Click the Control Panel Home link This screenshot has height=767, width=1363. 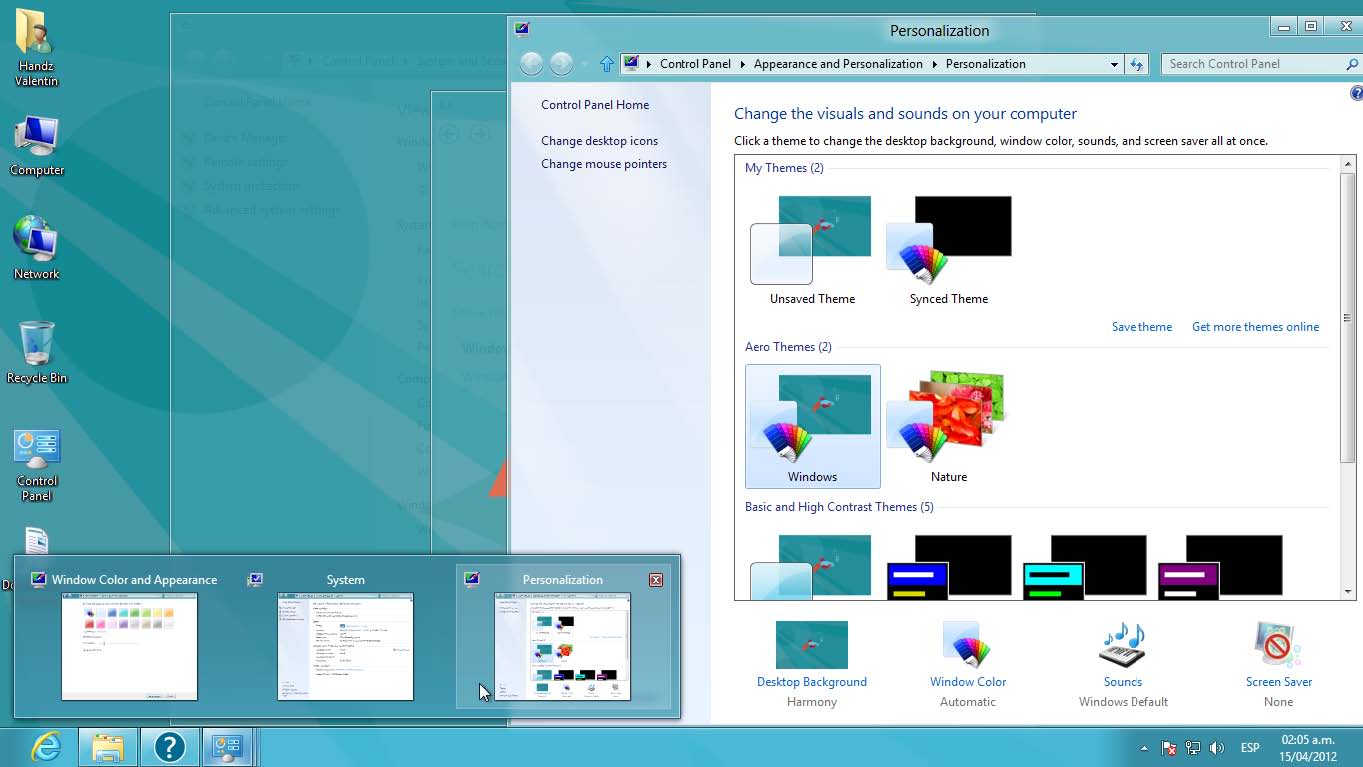point(595,105)
